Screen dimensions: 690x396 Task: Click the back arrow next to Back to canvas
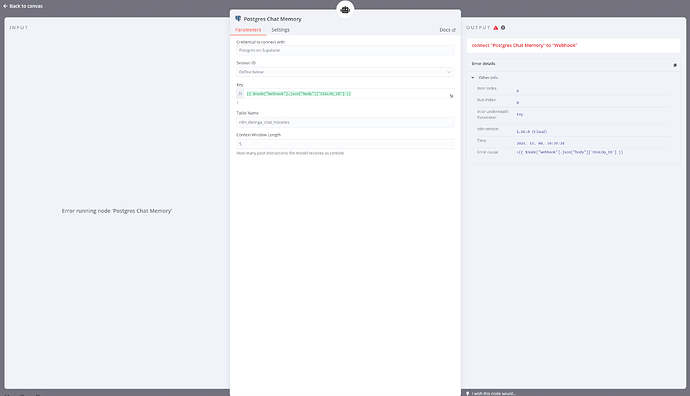tap(5, 6)
